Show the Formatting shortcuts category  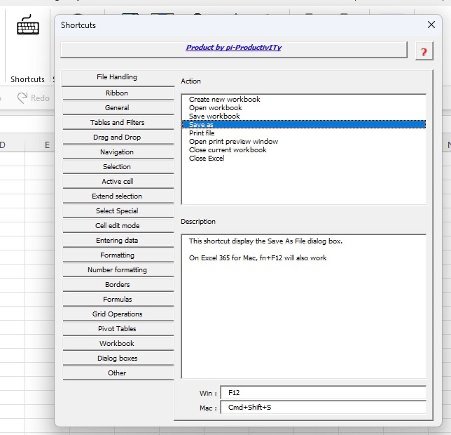118,255
